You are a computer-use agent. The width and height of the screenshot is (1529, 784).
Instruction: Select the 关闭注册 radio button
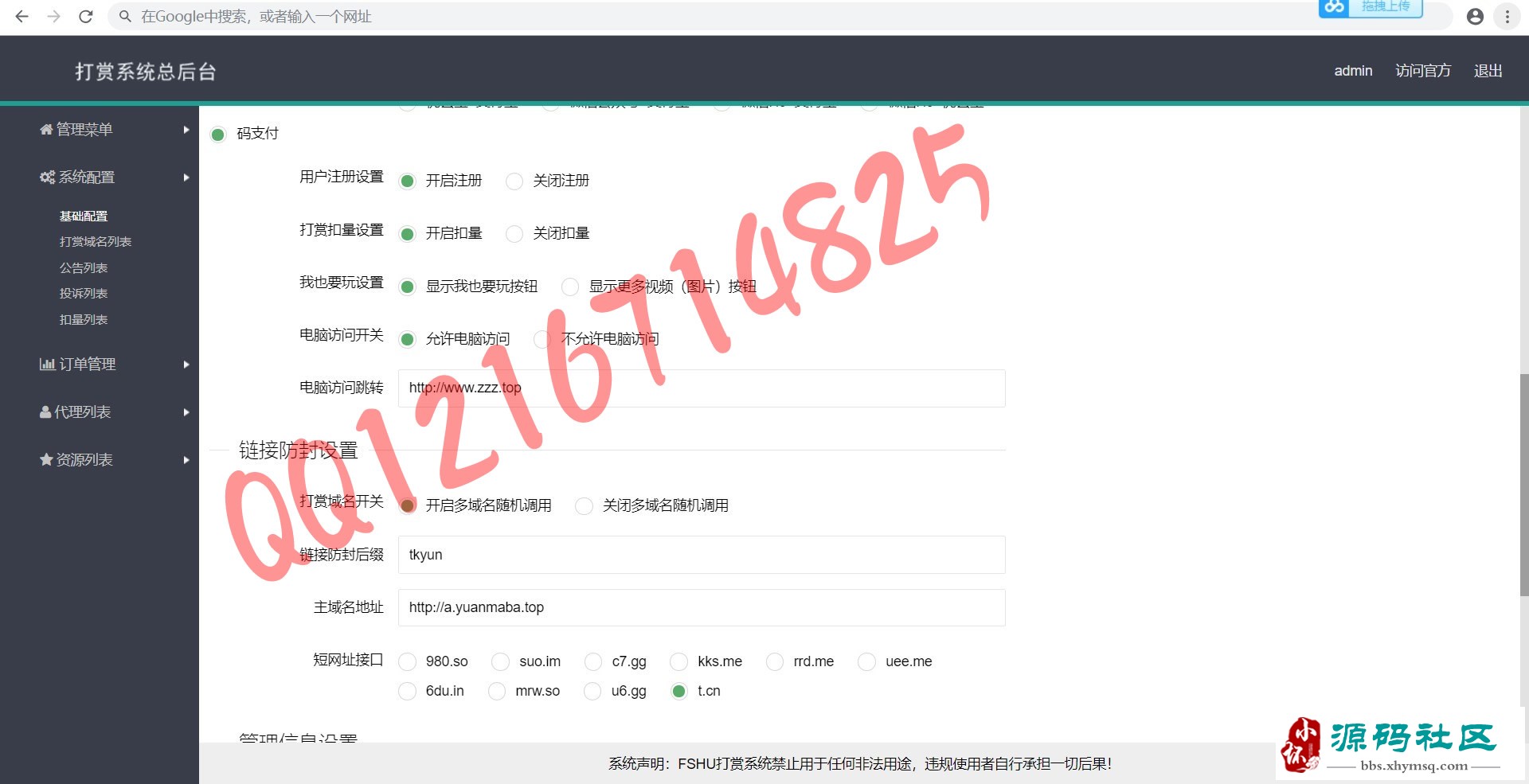coord(514,181)
